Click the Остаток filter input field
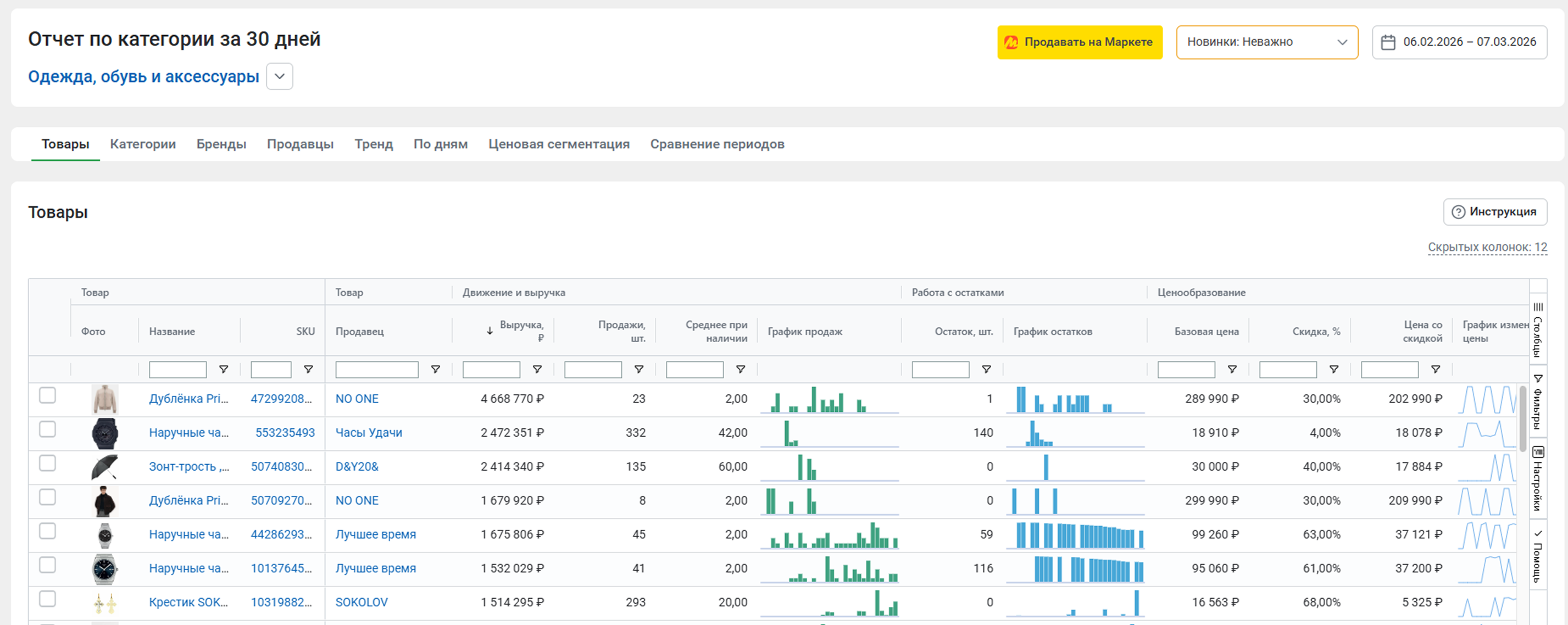The height and width of the screenshot is (625, 1568). coord(940,370)
